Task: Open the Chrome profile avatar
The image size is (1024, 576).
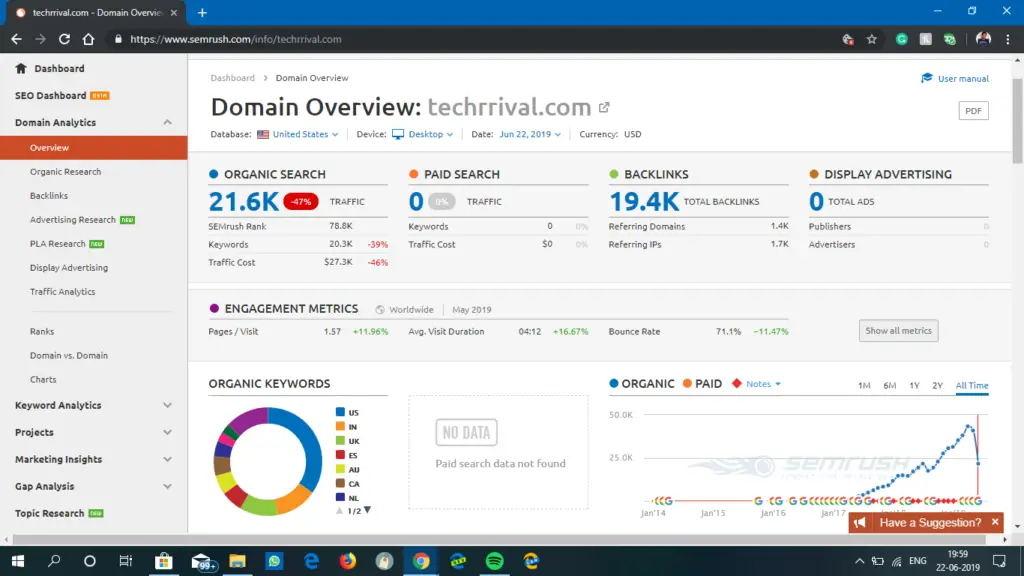Action: tap(983, 39)
